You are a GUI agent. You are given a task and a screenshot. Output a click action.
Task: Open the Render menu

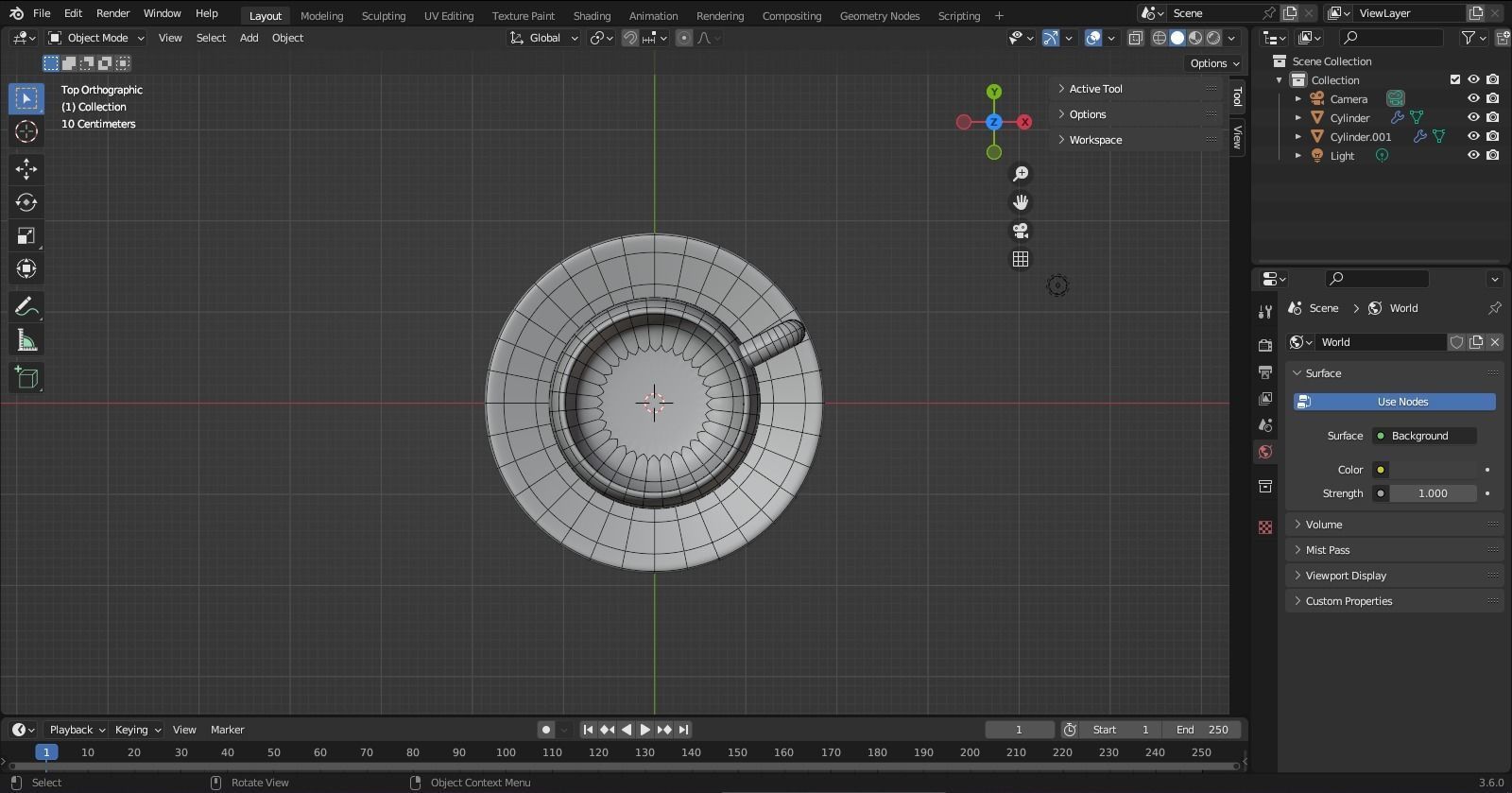click(x=112, y=13)
